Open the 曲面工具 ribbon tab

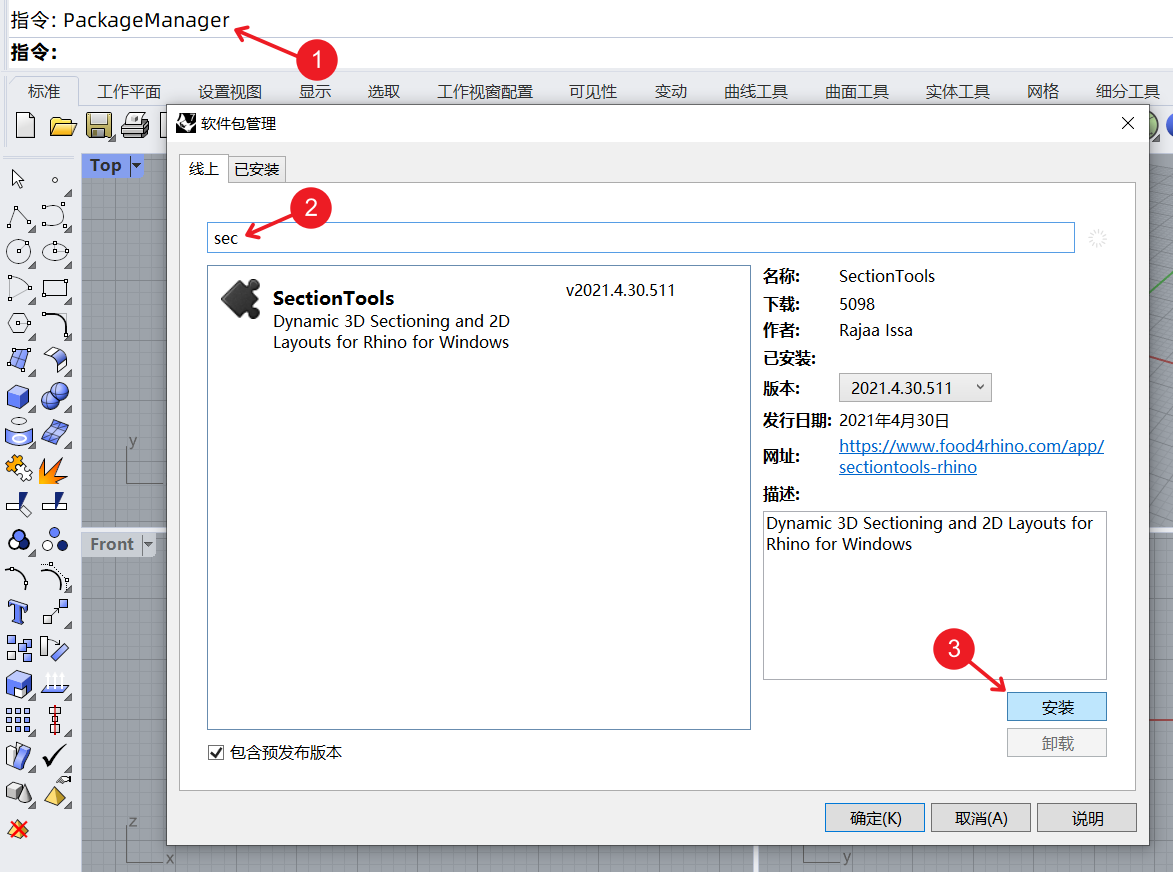click(857, 90)
